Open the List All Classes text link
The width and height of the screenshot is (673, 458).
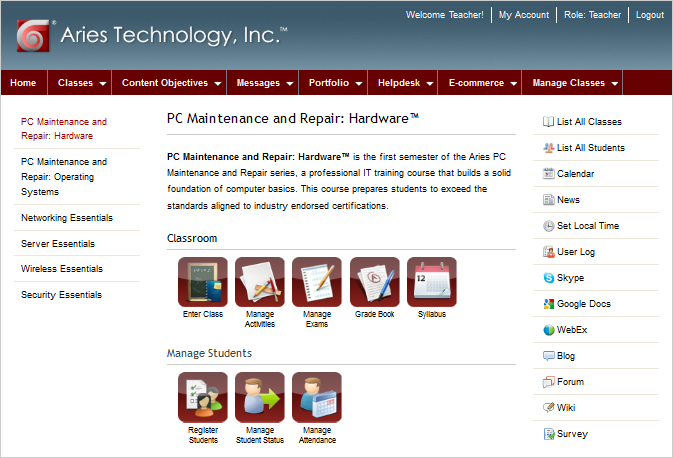tap(589, 122)
